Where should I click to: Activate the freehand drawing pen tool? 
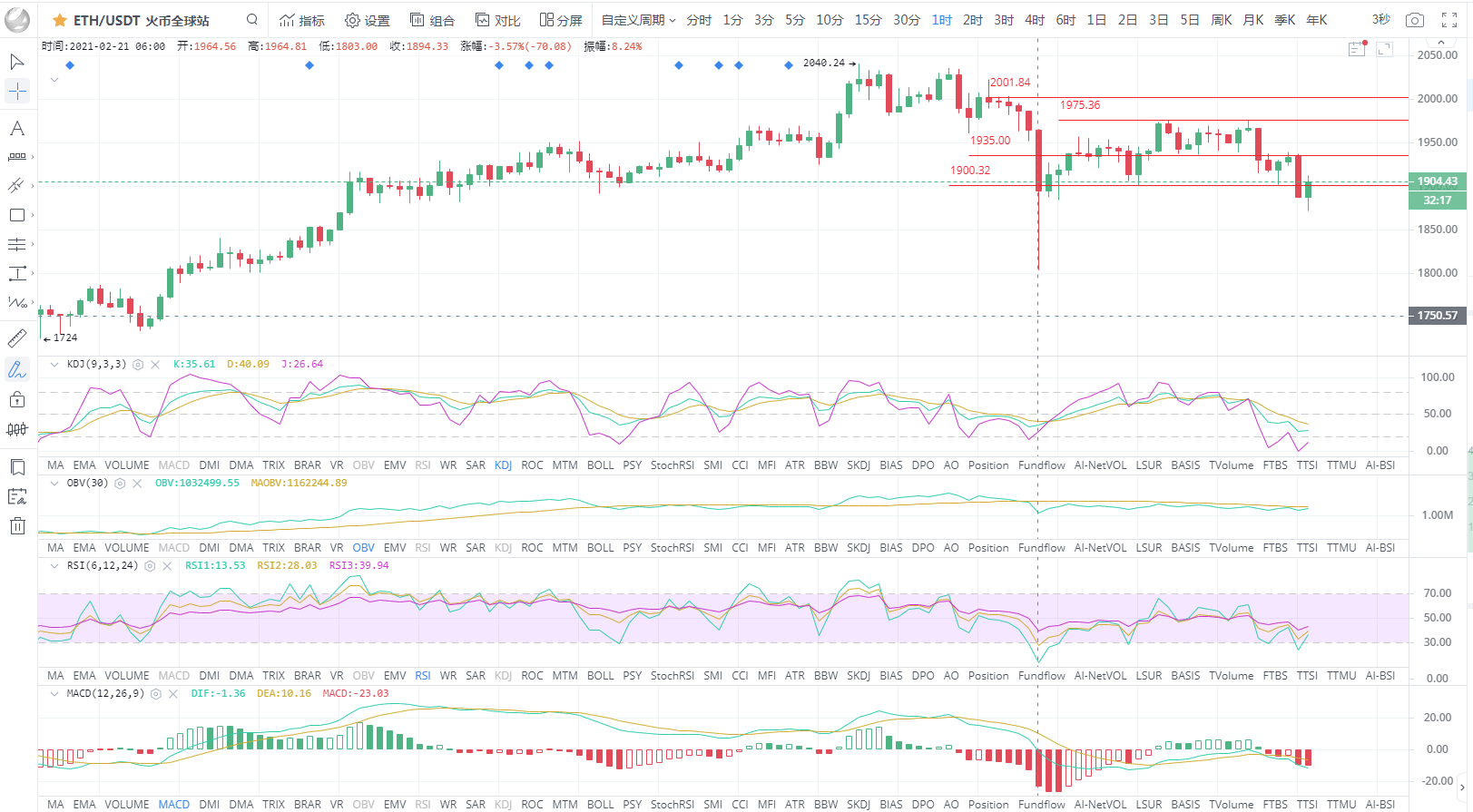(x=17, y=369)
